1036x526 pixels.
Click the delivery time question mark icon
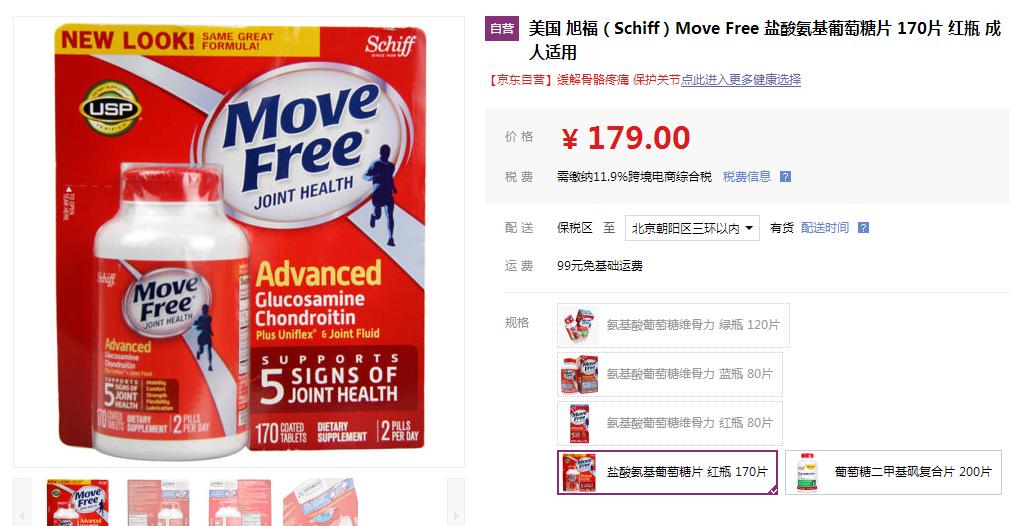coord(863,228)
